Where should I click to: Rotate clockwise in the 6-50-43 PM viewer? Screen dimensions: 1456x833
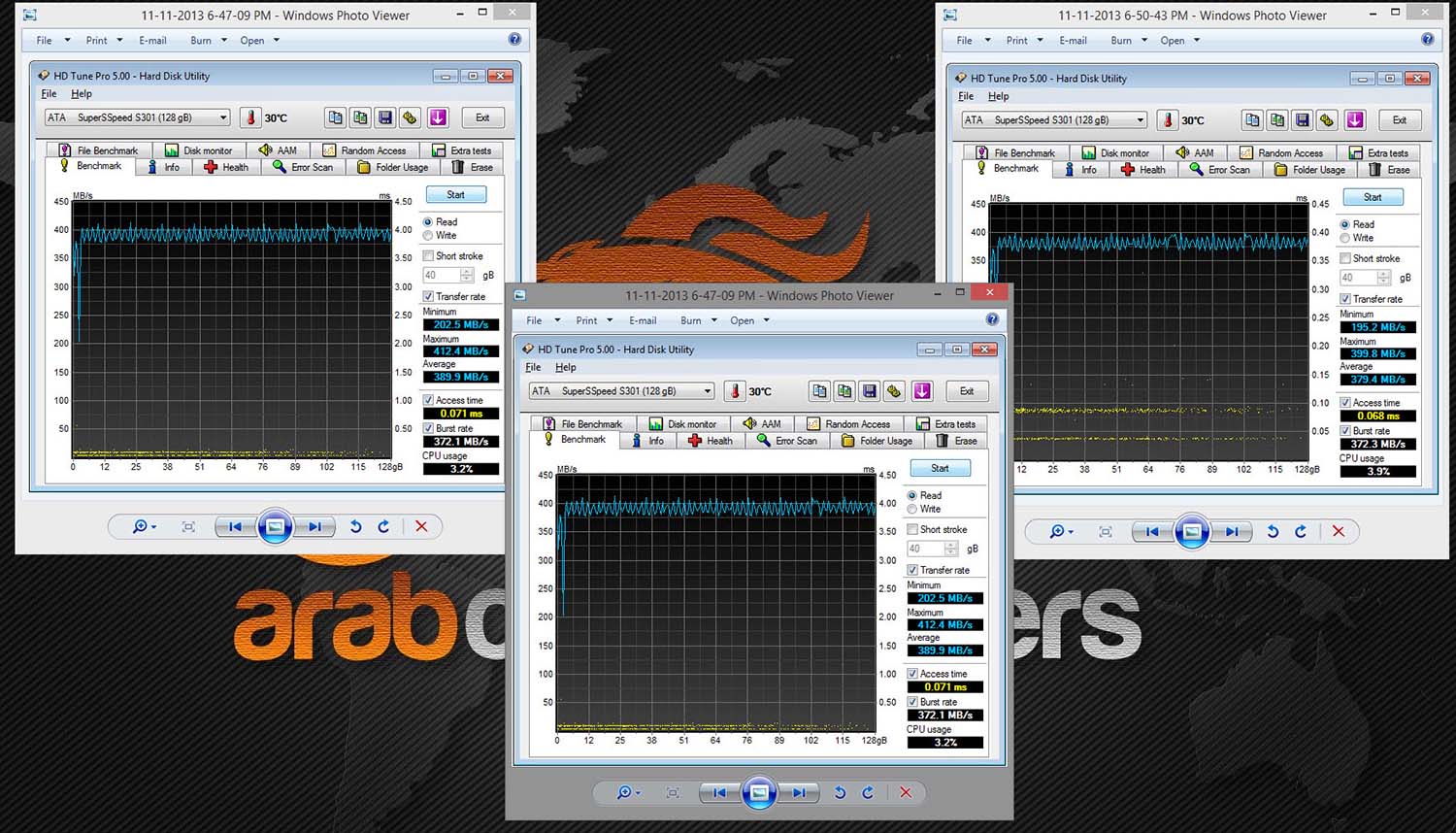pyautogui.click(x=1301, y=531)
